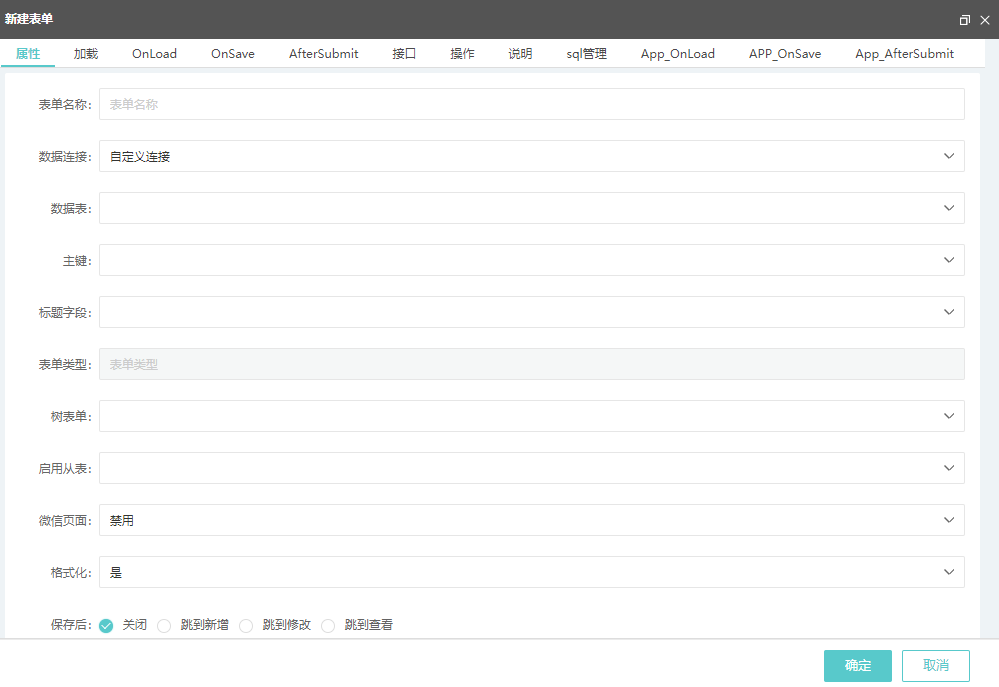Open the App_AfterSubmit tab
The image size is (999, 687).
click(904, 54)
